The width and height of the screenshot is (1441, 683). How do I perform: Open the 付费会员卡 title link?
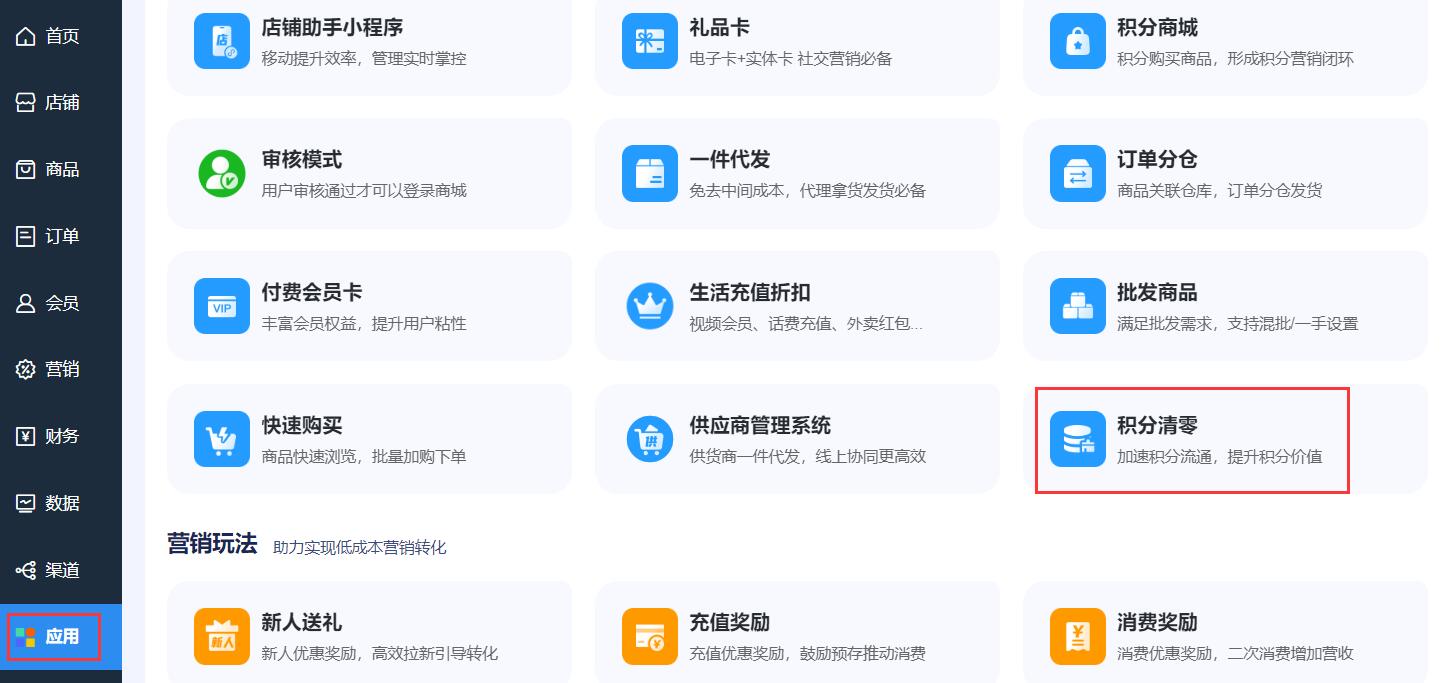point(312,292)
